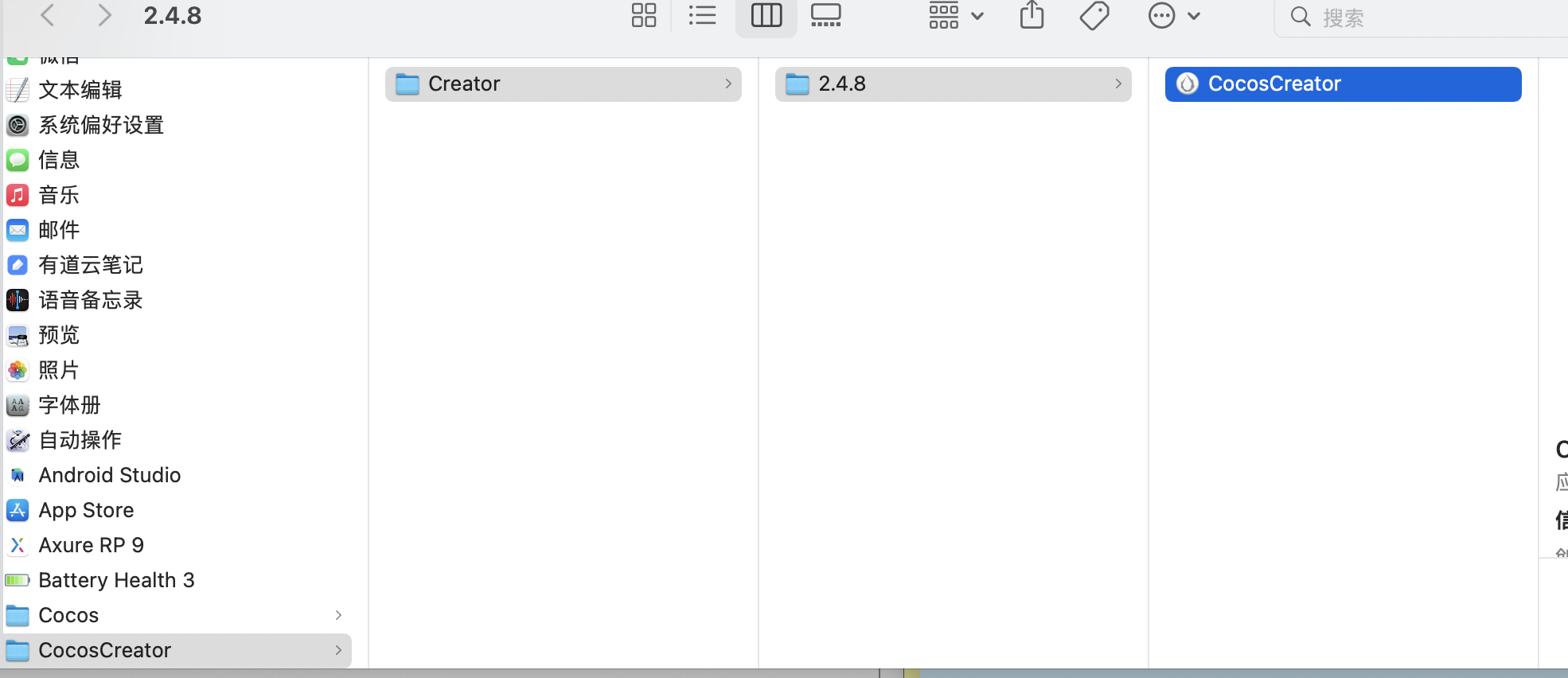Open the group-by options dropdown
Image resolution: width=1568 pixels, height=678 pixels.
point(956,15)
